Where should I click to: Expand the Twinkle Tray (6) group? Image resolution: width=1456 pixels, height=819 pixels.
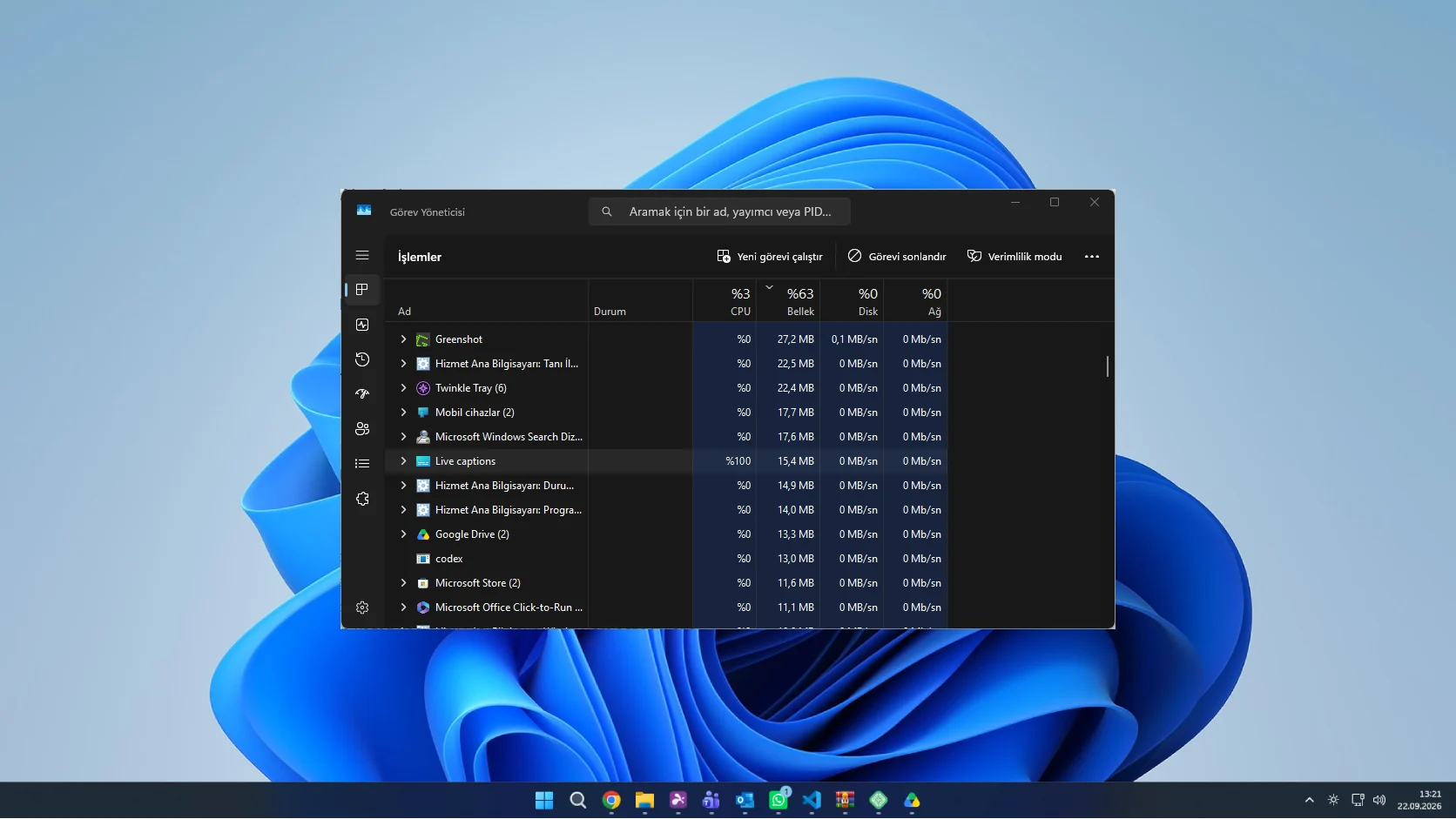403,388
